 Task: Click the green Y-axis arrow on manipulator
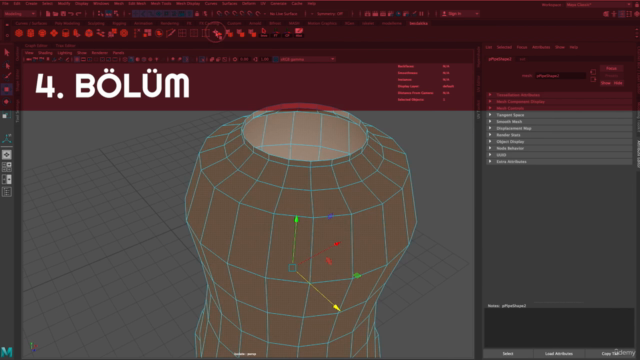296,220
